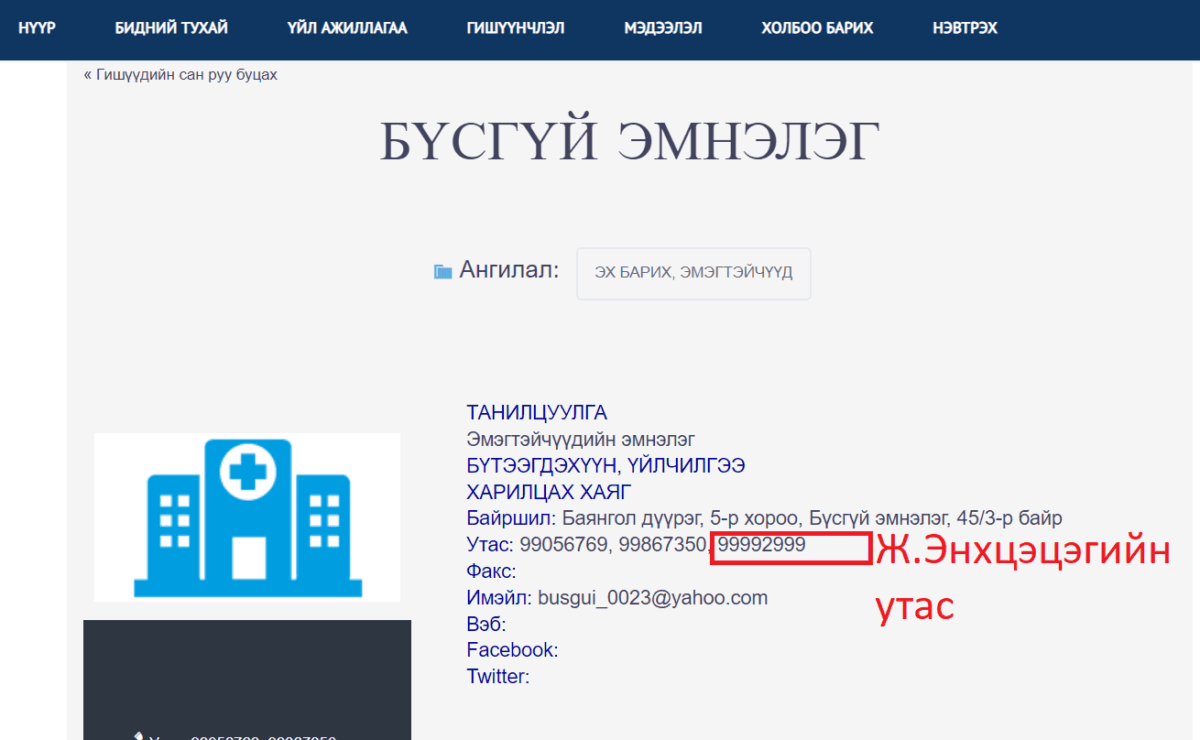This screenshot has width=1200, height=740.
Task: Click the ЭХ БАРИХ, ЭМЭГТЭЙЧҮҮД category button
Action: [693, 273]
